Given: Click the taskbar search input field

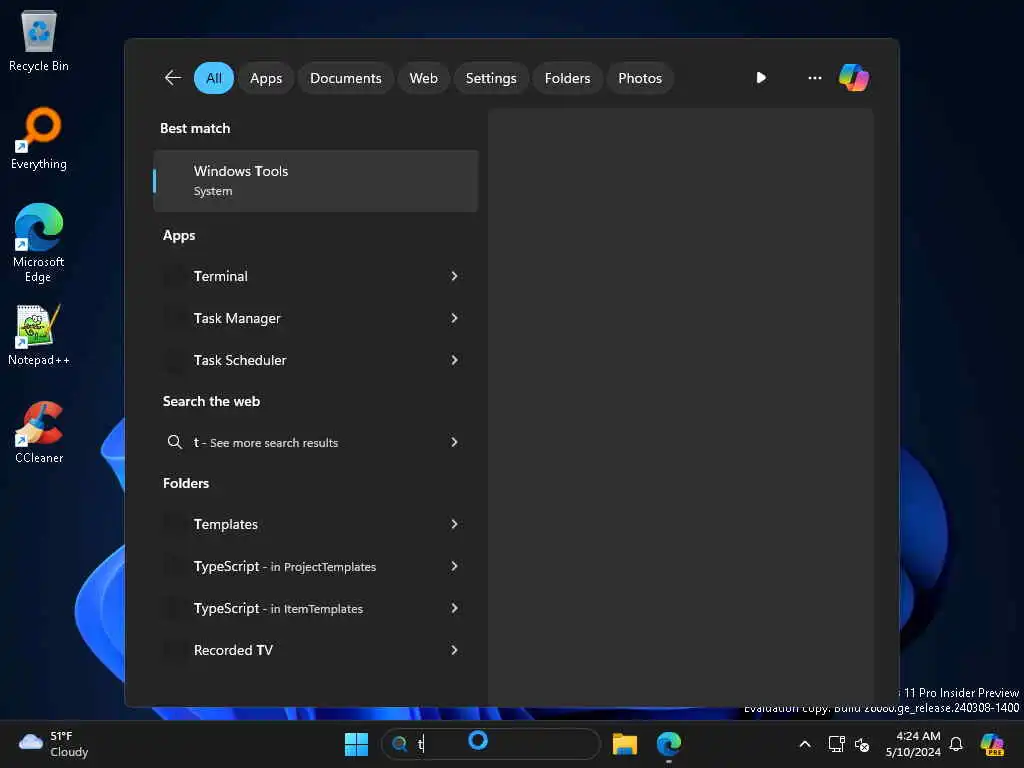Looking at the screenshot, I should pyautogui.click(x=490, y=744).
